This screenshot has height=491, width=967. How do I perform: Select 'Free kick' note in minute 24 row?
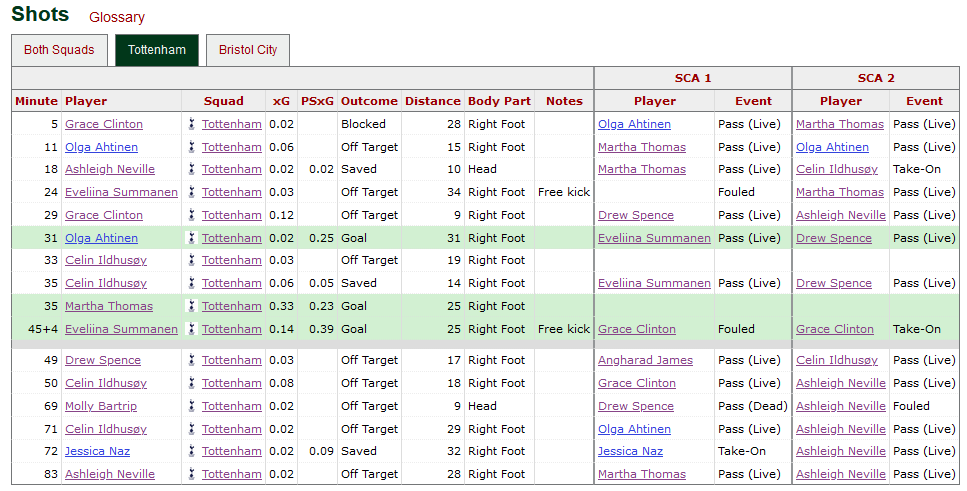click(x=564, y=192)
